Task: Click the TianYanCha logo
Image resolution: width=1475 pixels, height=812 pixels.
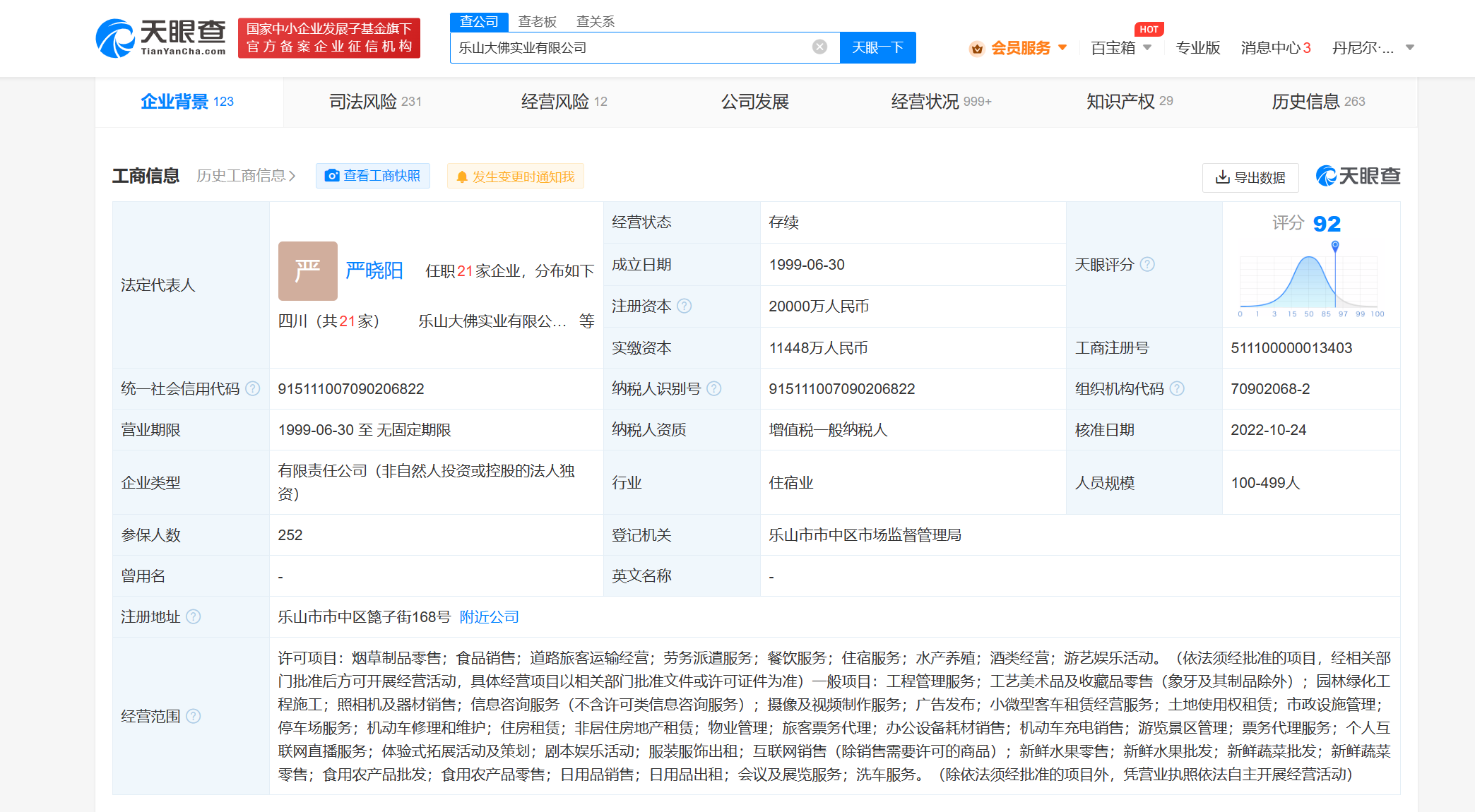Action: tap(161, 38)
